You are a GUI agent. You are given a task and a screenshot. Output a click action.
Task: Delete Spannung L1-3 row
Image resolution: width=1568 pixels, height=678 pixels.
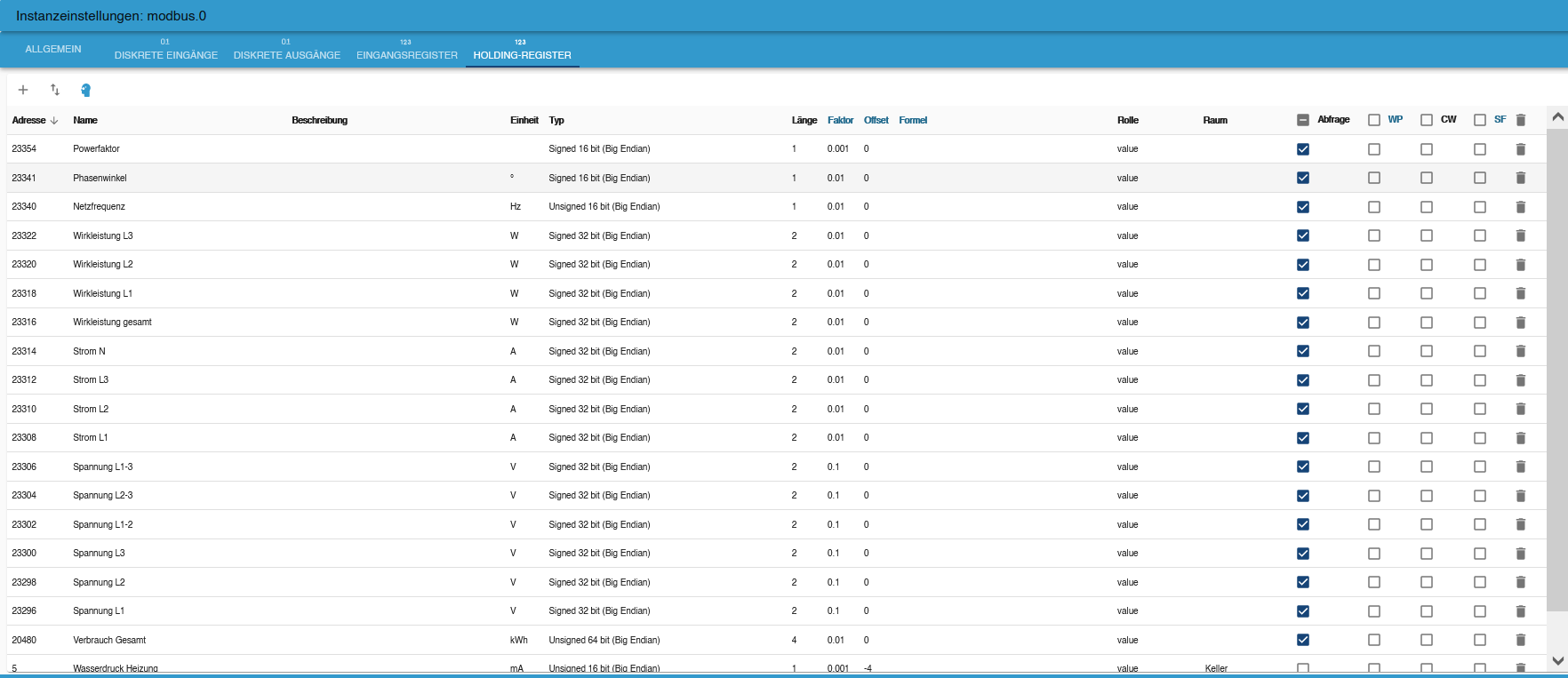pos(1520,467)
